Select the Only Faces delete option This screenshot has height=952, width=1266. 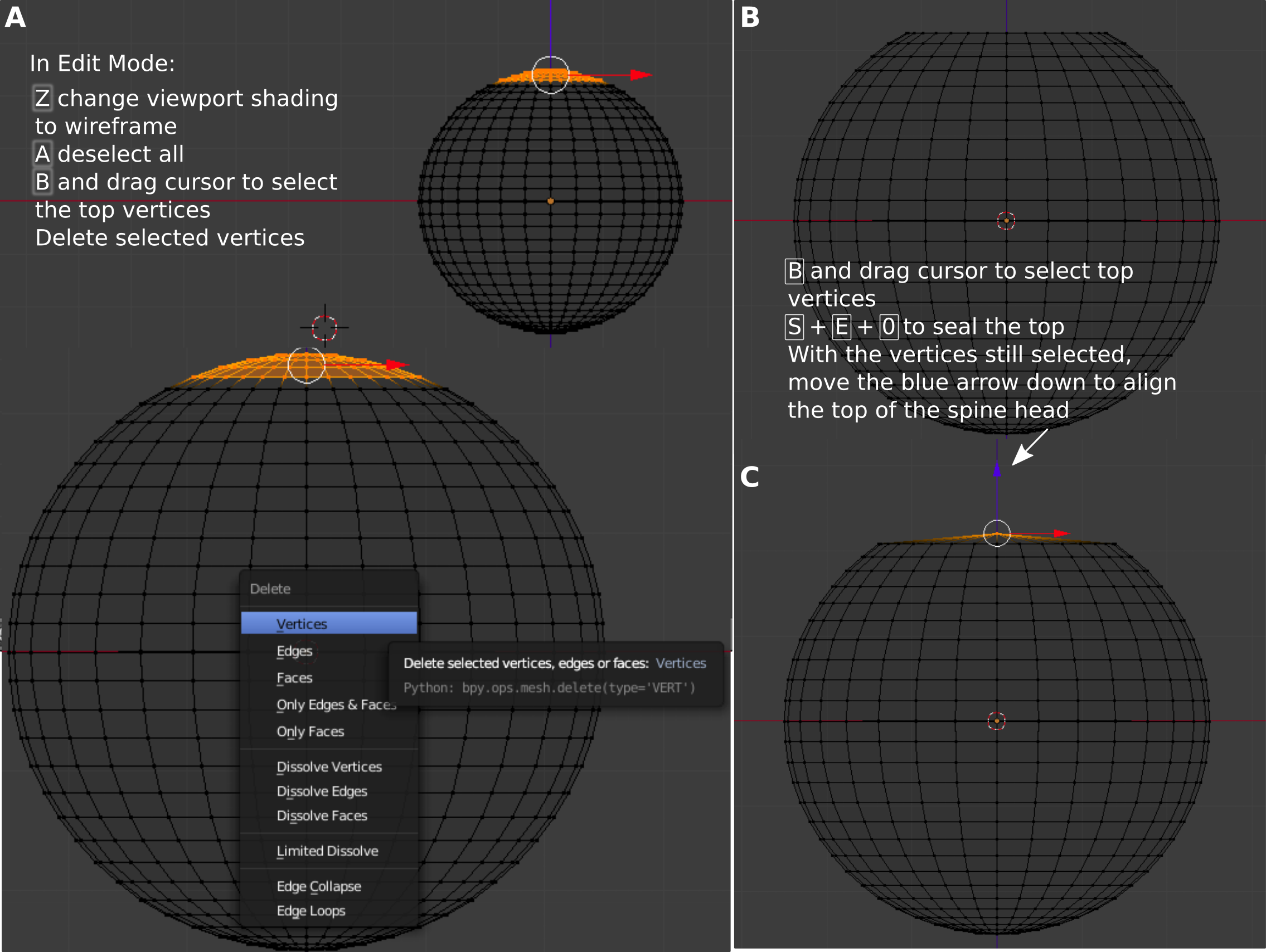point(310,732)
